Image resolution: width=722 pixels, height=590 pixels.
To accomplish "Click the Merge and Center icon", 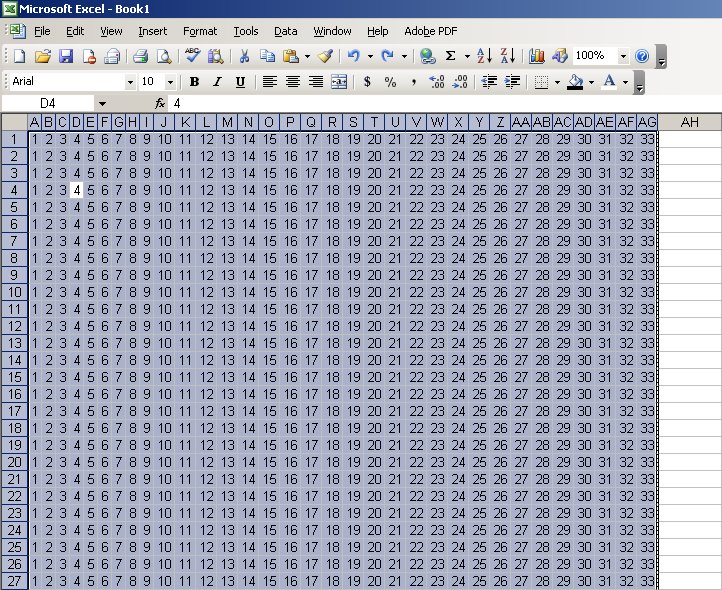I will pos(339,82).
